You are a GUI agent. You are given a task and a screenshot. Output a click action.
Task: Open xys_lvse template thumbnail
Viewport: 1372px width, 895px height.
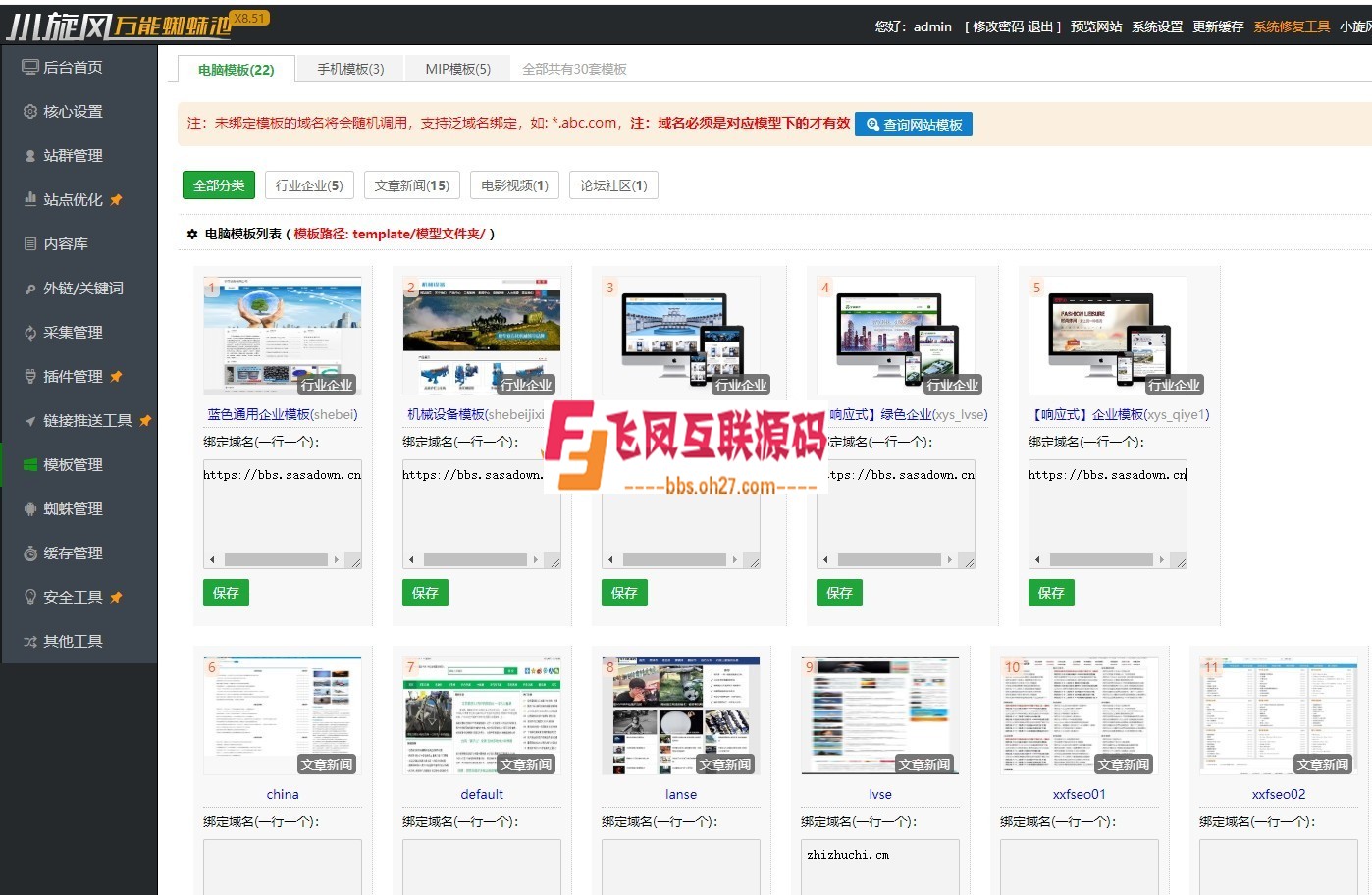pos(896,336)
